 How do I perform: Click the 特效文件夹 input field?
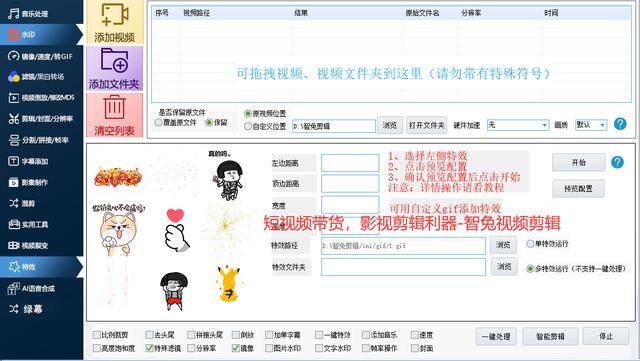(403, 267)
